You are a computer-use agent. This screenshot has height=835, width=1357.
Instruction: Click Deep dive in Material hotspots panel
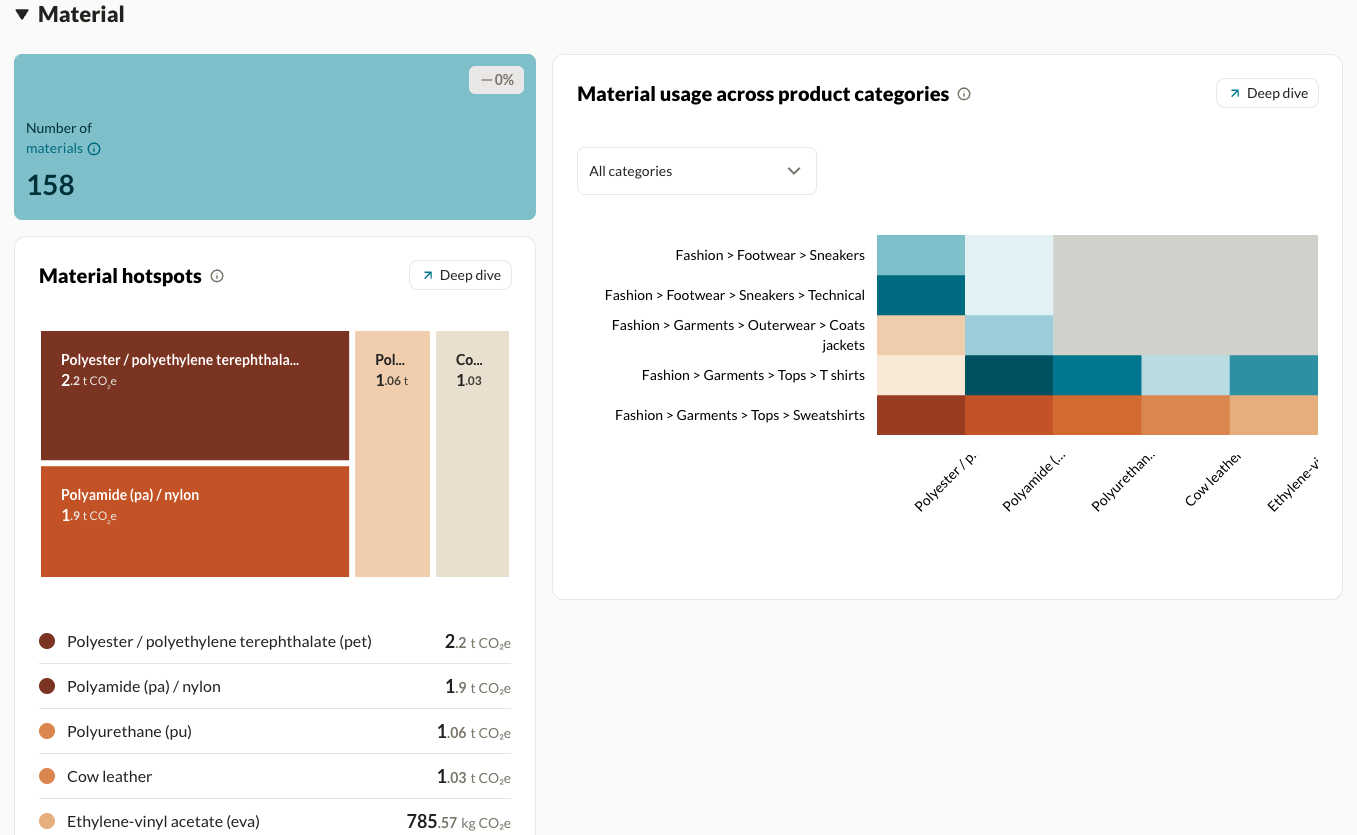460,274
